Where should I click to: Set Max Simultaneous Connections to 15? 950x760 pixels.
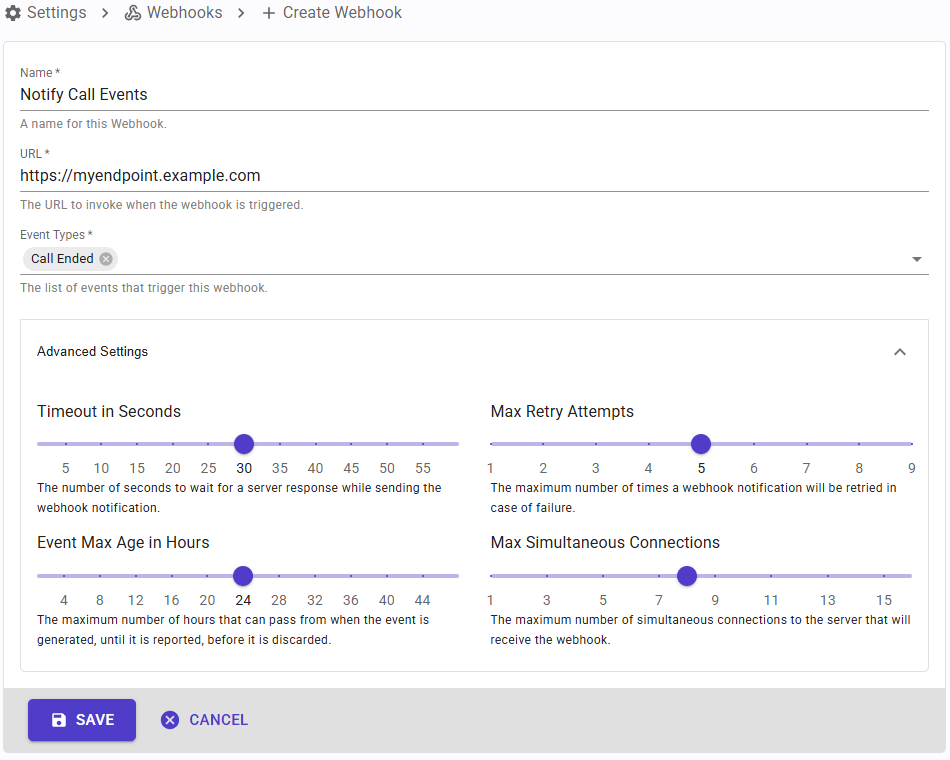coord(884,576)
